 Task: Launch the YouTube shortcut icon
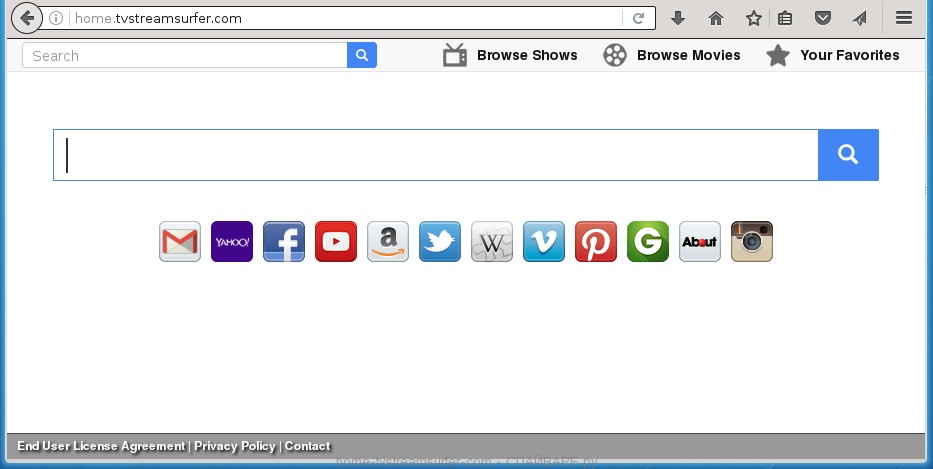tap(336, 242)
